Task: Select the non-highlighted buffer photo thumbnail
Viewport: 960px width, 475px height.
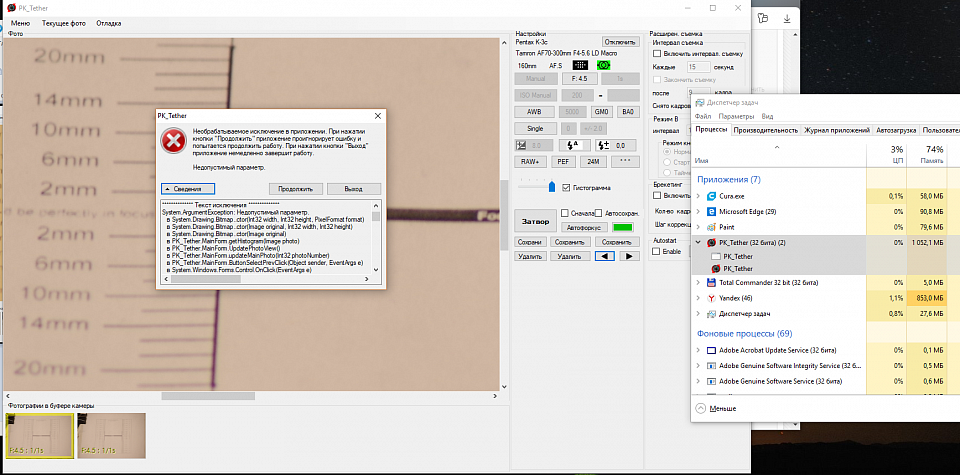Action: click(x=111, y=435)
